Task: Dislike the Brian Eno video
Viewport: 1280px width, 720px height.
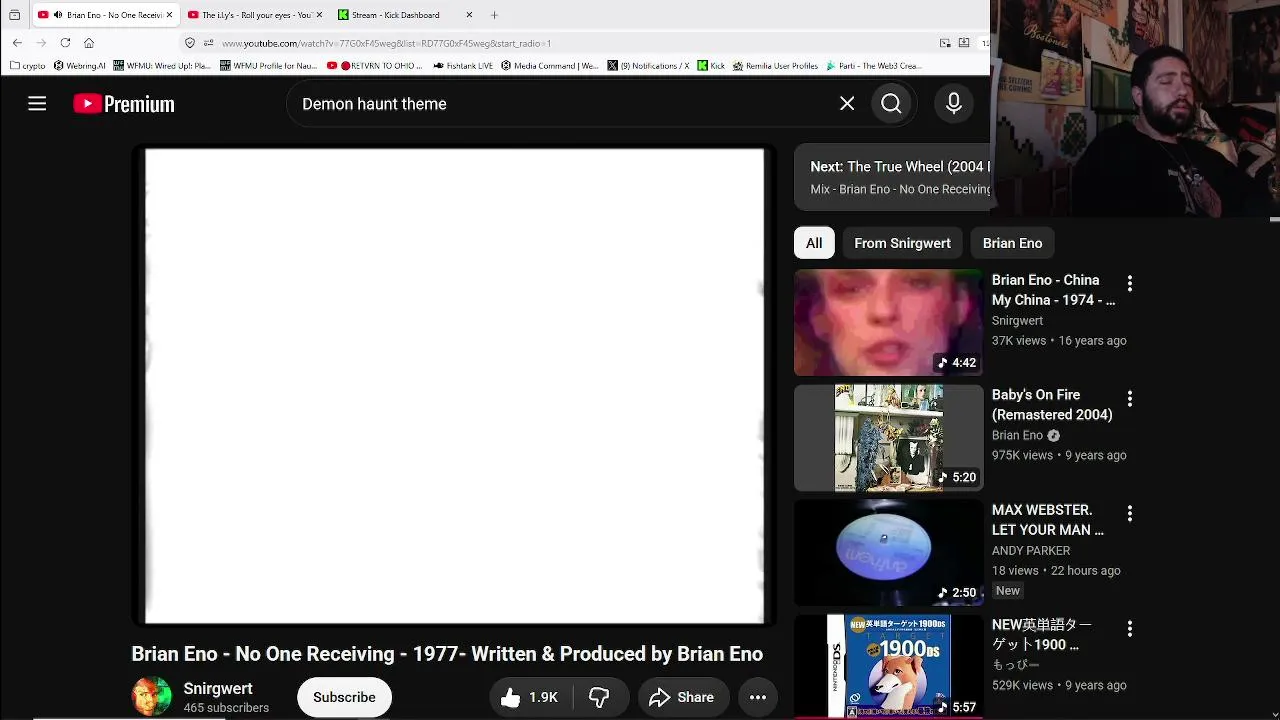Action: coord(600,697)
